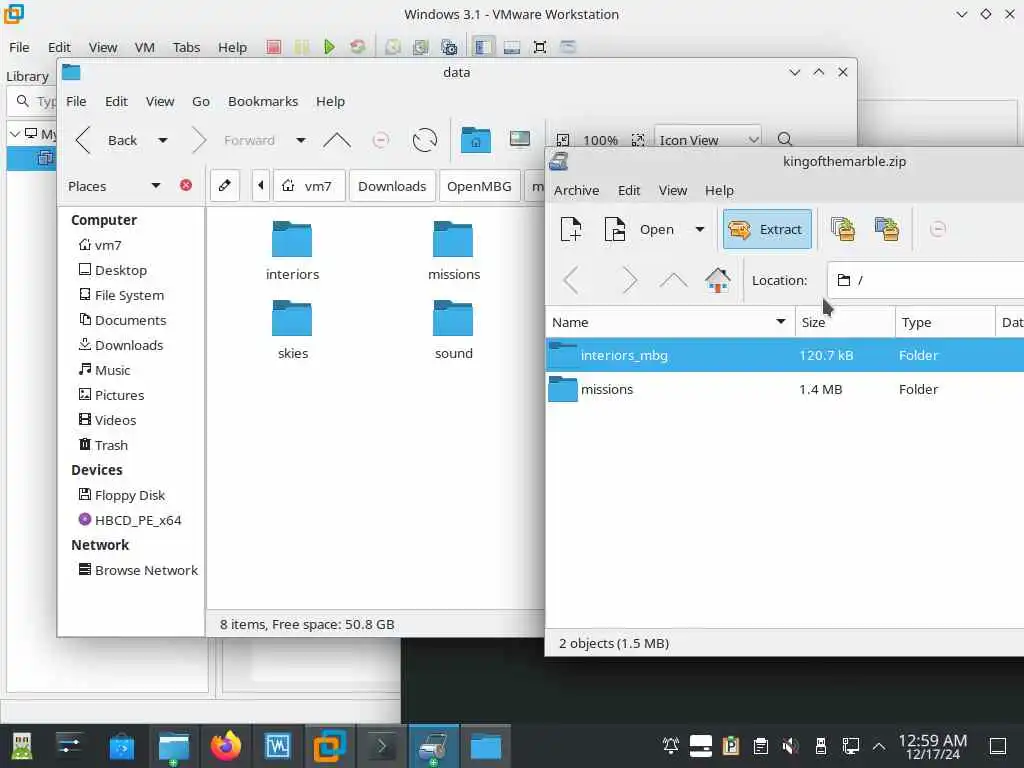Viewport: 1024px width, 768px height.
Task: Open the VM menu in VMware
Action: 144,47
